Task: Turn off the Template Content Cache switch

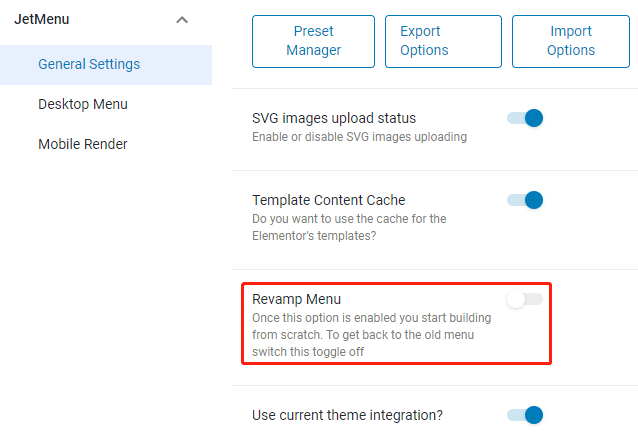Action: tap(525, 200)
